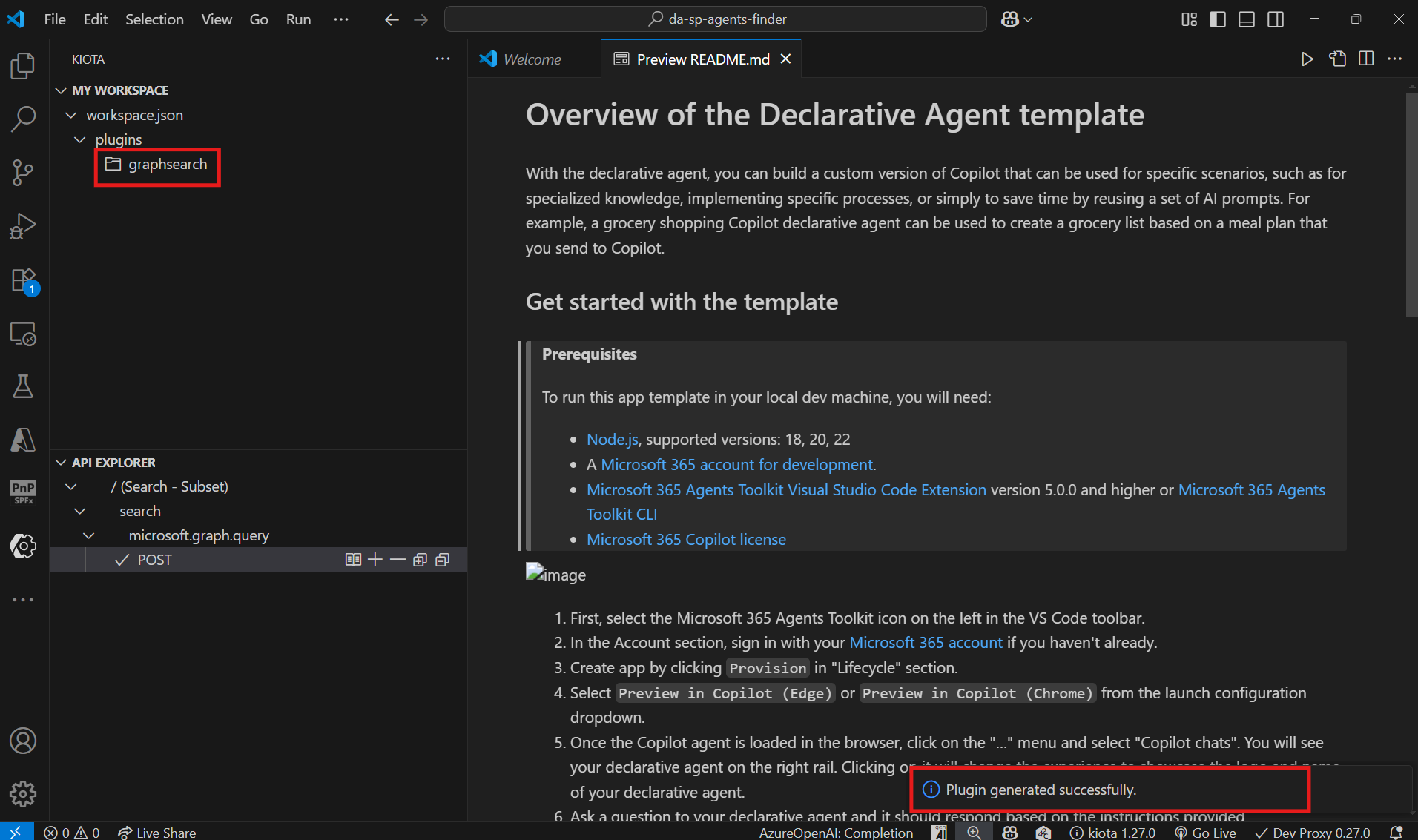
Task: Remove all endpoints under POST row
Action: (443, 560)
